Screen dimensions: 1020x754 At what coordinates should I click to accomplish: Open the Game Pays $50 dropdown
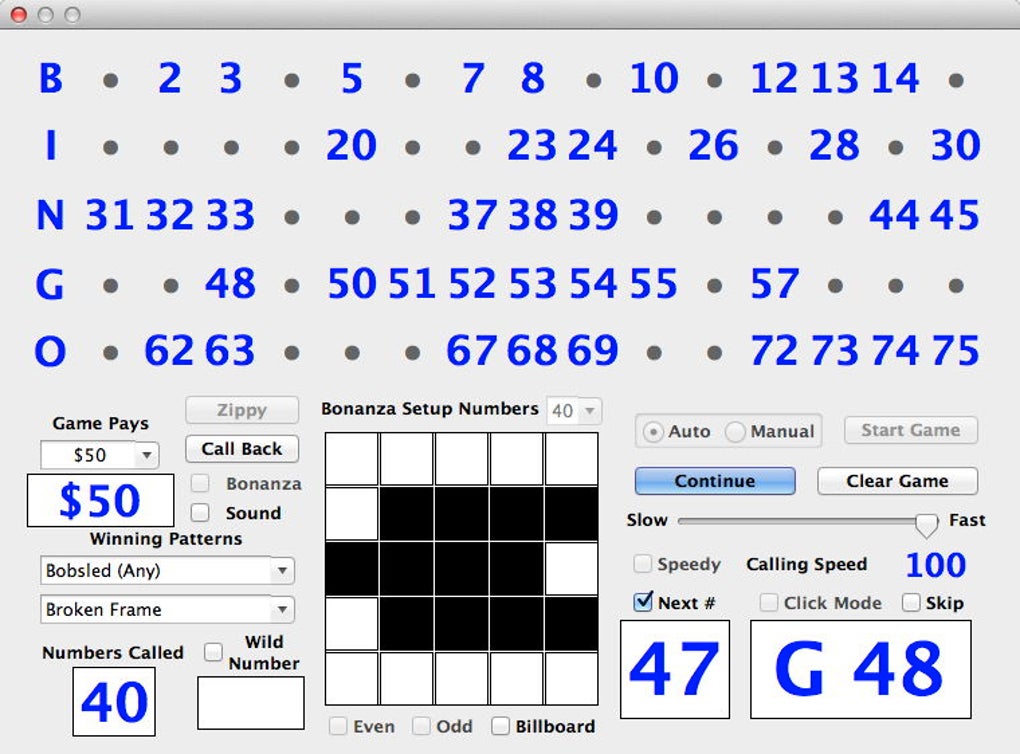point(146,455)
